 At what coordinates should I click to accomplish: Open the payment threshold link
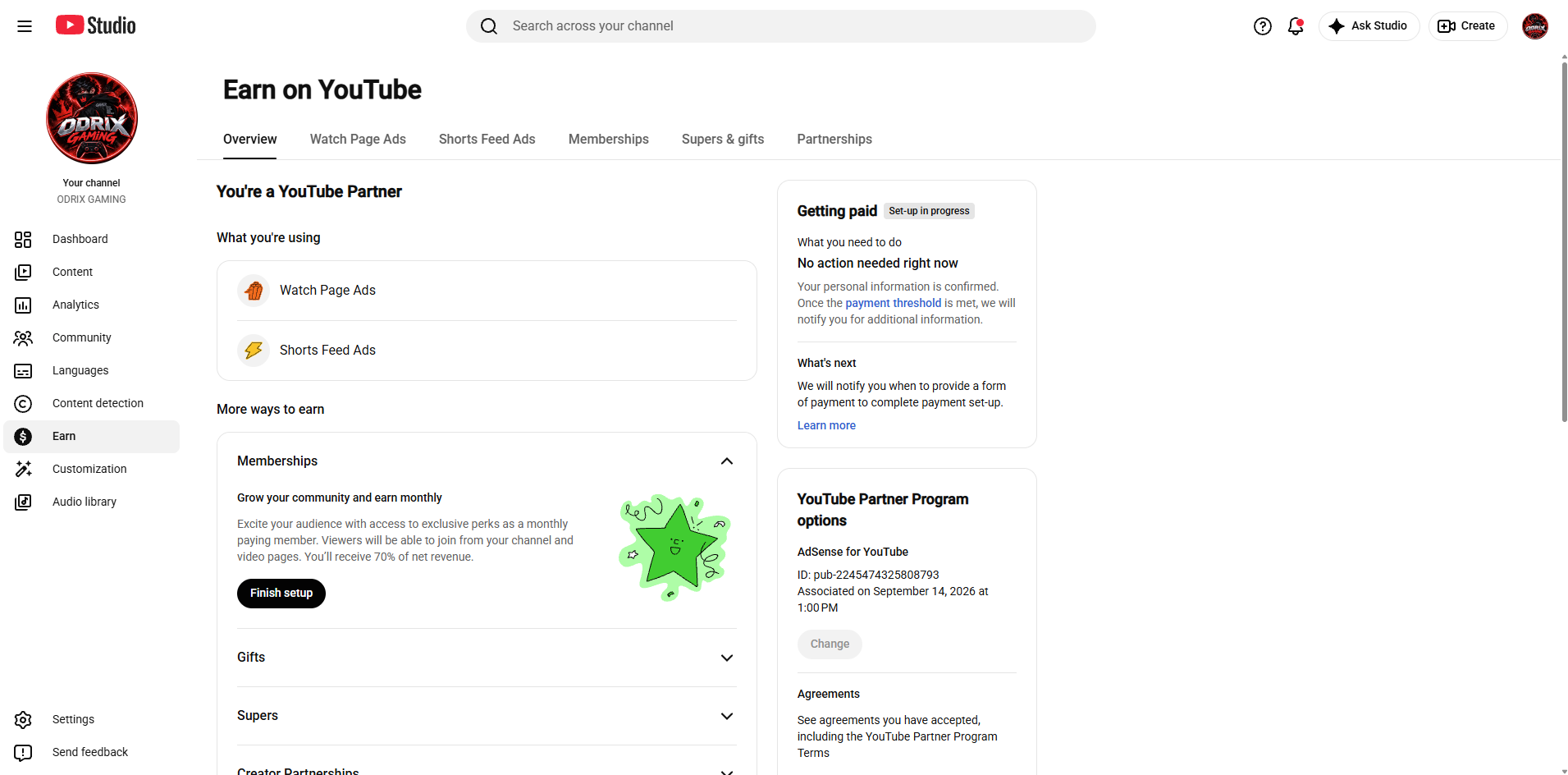[x=894, y=303]
